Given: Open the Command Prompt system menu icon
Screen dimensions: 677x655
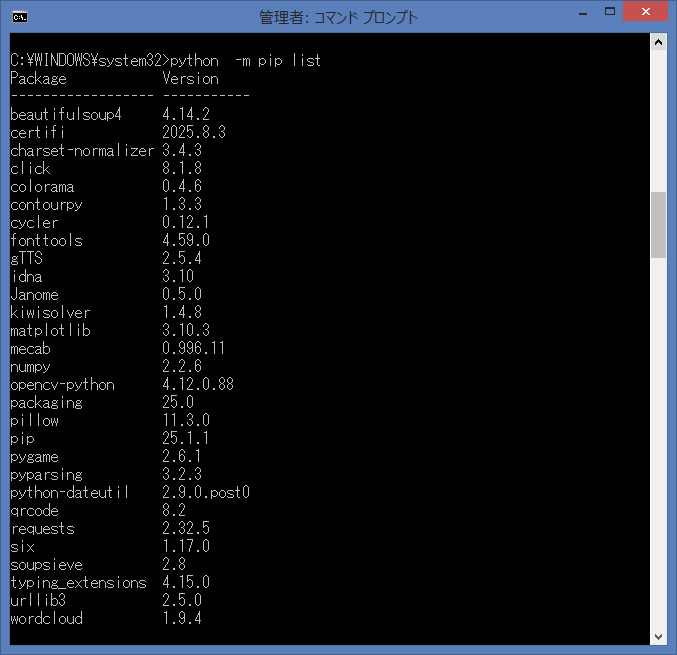Looking at the screenshot, I should point(19,16).
